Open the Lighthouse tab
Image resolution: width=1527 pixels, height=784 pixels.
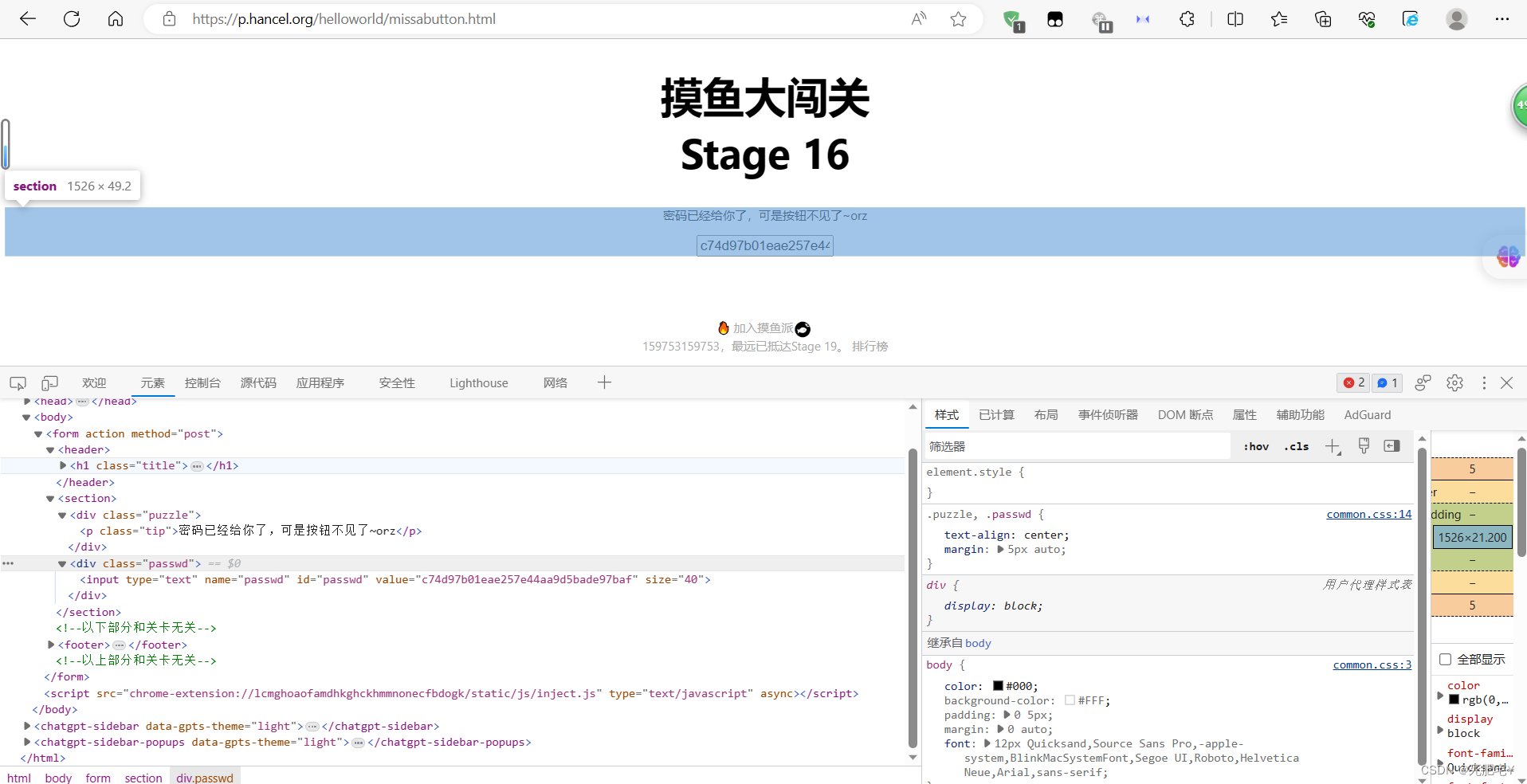coord(479,383)
